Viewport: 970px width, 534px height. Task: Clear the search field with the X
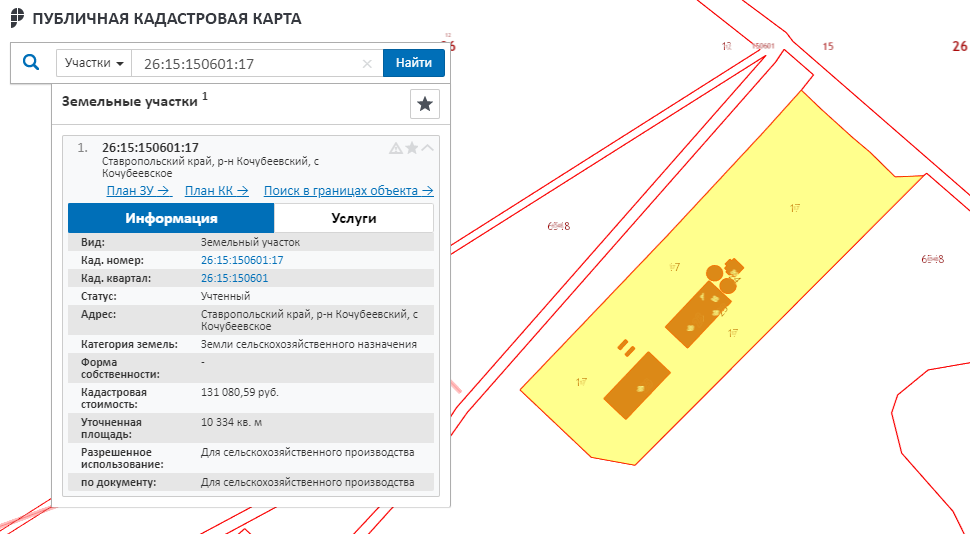pyautogui.click(x=367, y=64)
